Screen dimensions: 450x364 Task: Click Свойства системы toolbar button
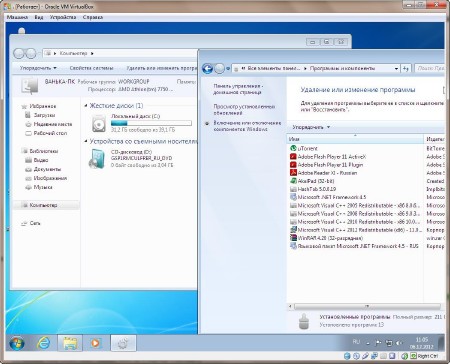tap(91, 68)
